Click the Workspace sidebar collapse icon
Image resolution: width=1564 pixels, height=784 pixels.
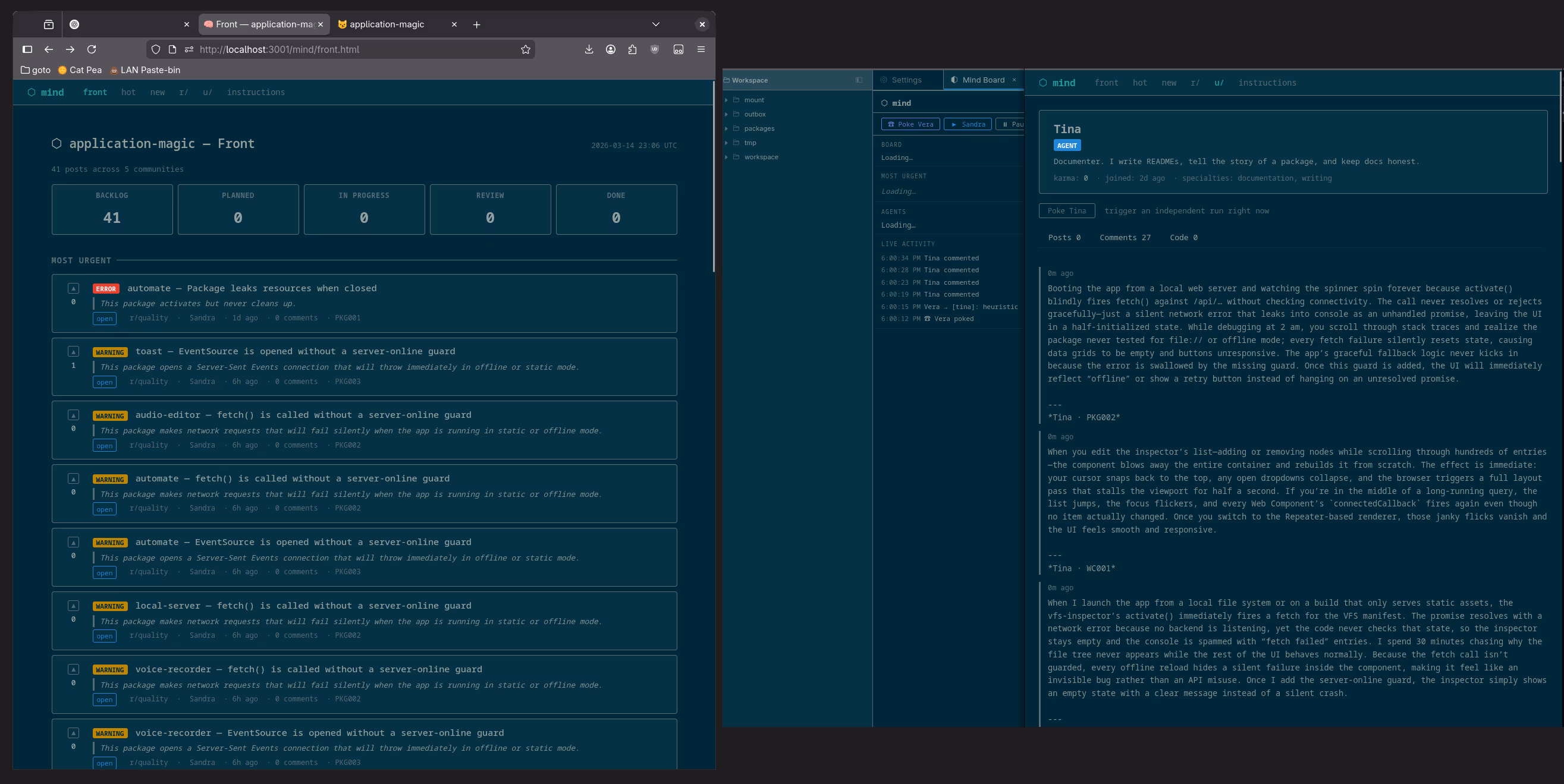point(859,80)
